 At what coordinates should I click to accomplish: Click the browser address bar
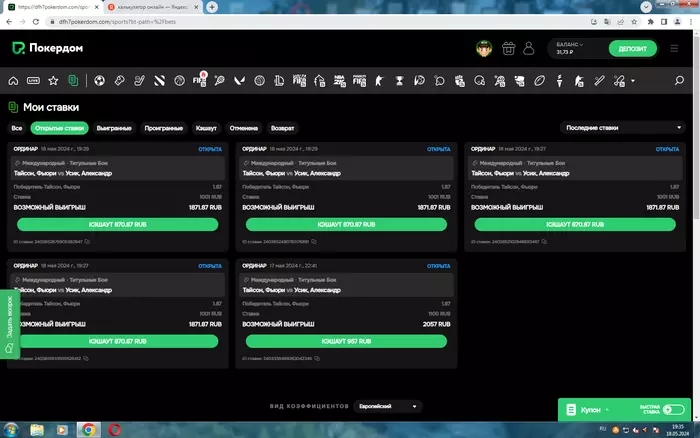[312, 22]
